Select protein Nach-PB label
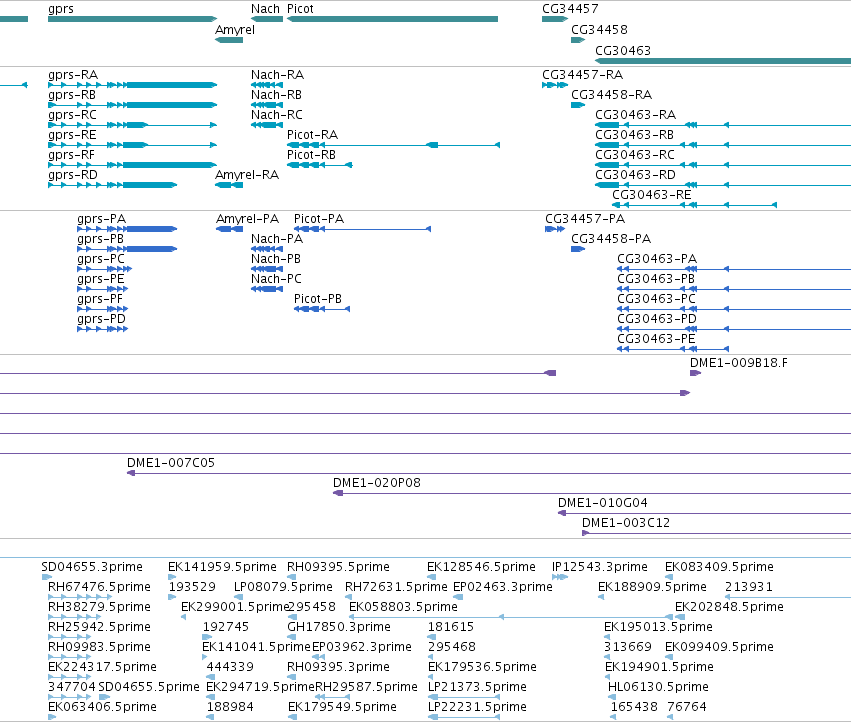Screen dimensions: 851x722 point(276,259)
